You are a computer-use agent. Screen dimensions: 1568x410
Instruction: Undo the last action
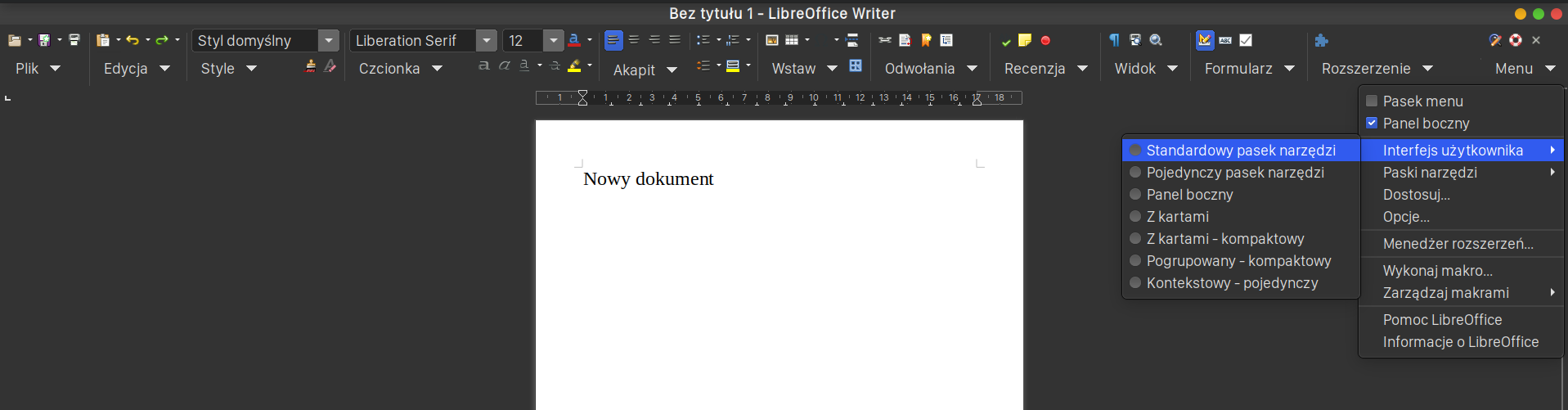(133, 40)
